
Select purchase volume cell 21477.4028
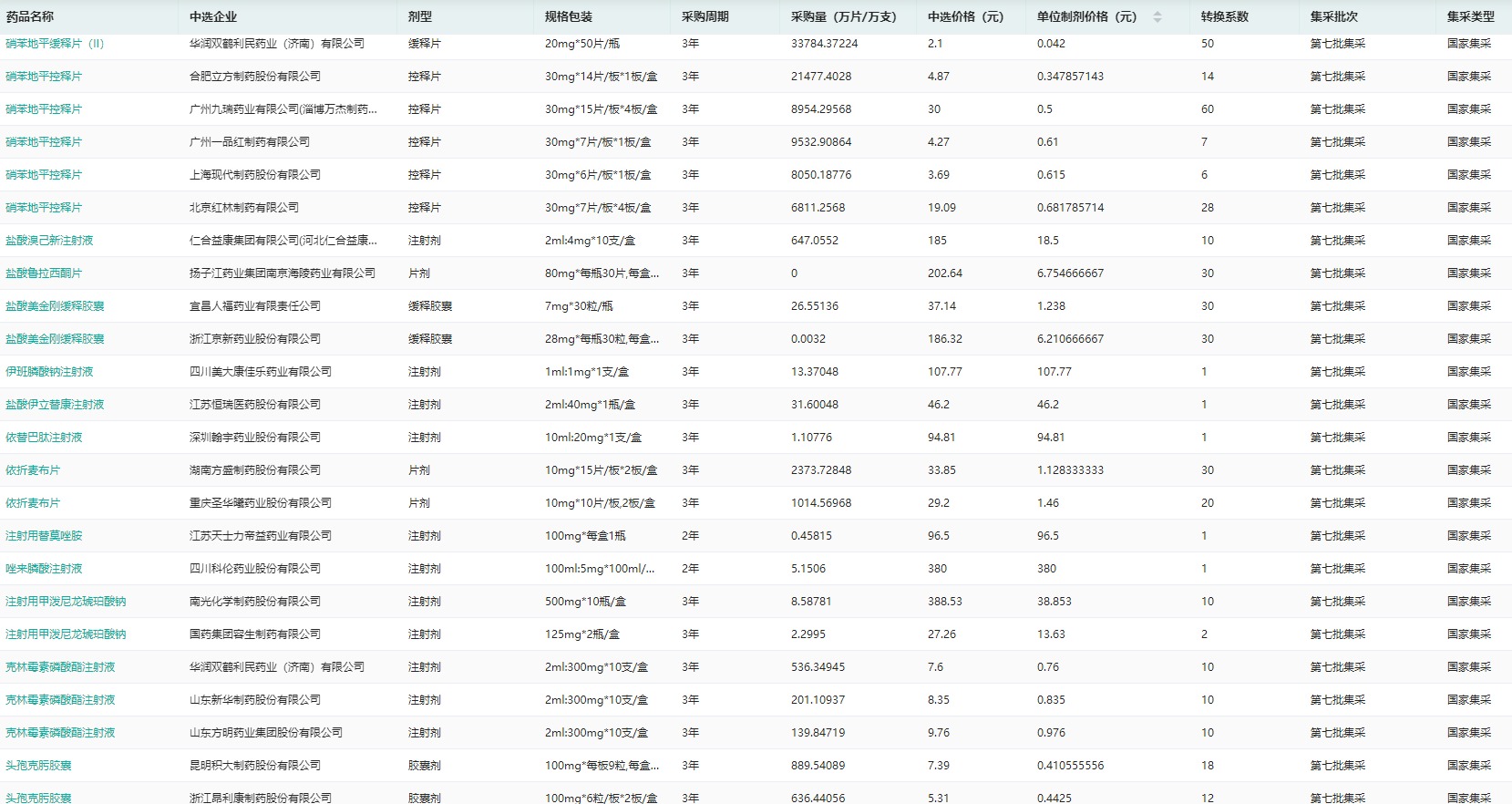pyautogui.click(x=821, y=77)
